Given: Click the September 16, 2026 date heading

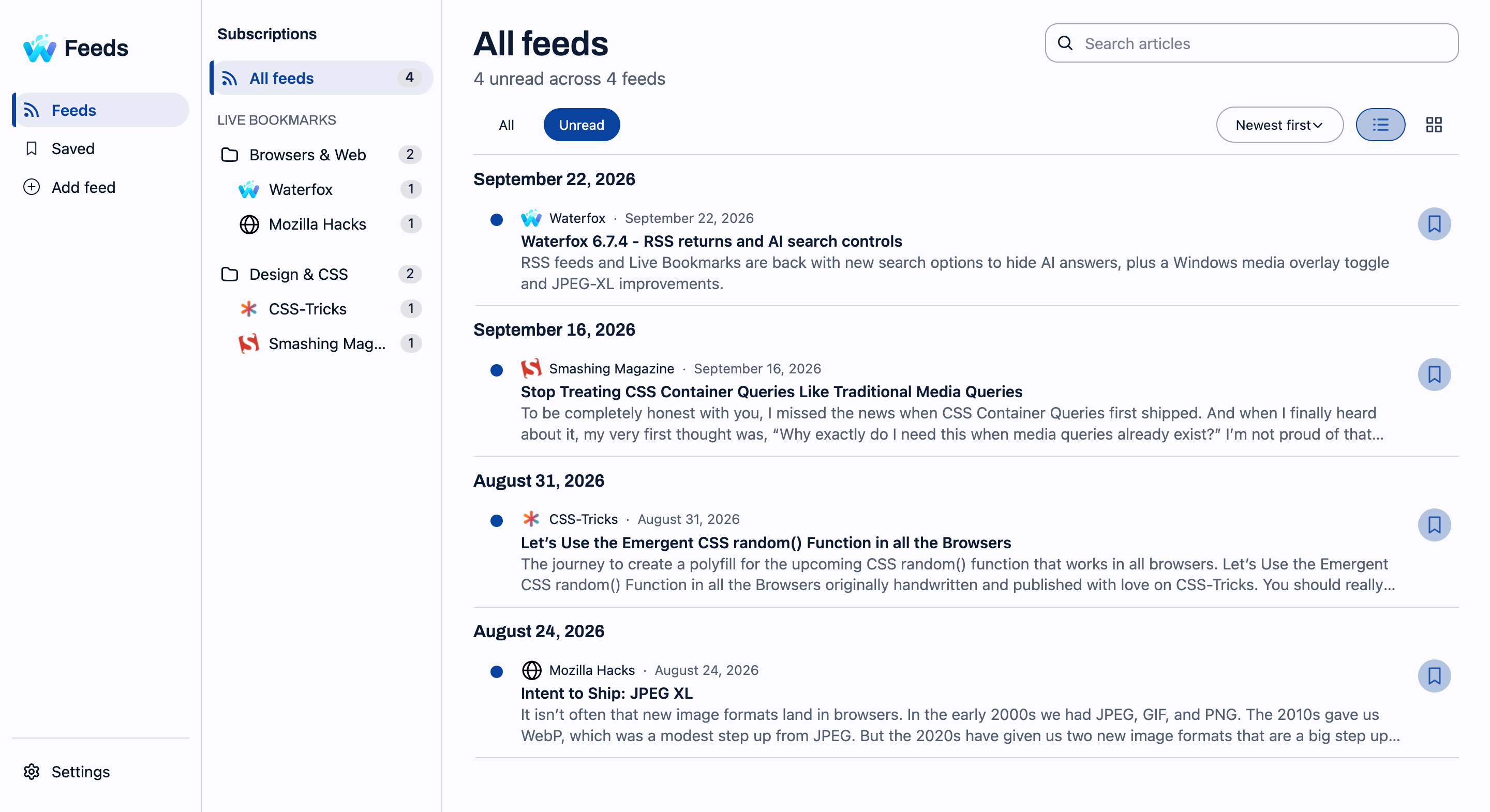Looking at the screenshot, I should pos(554,329).
